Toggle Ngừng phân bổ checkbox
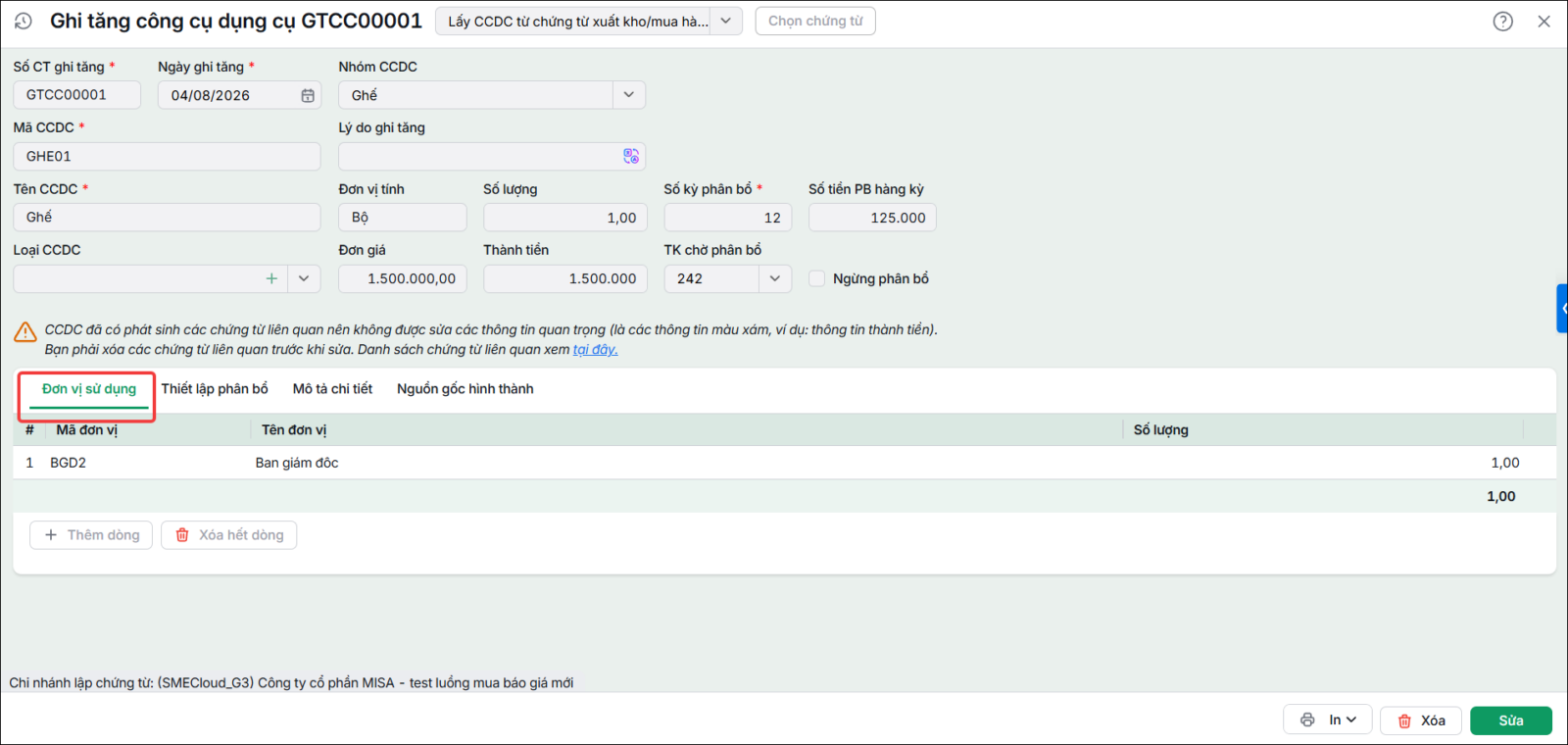 point(816,278)
